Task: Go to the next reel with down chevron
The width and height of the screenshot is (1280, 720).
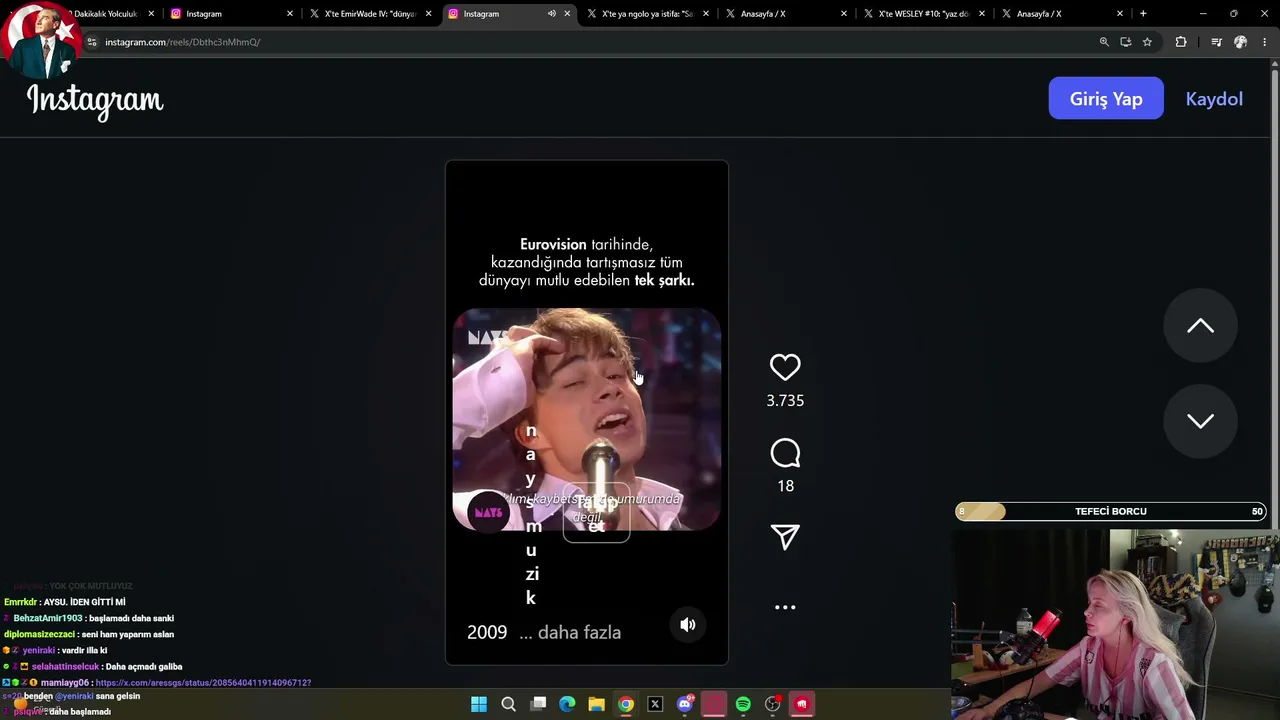Action: [x=1200, y=421]
